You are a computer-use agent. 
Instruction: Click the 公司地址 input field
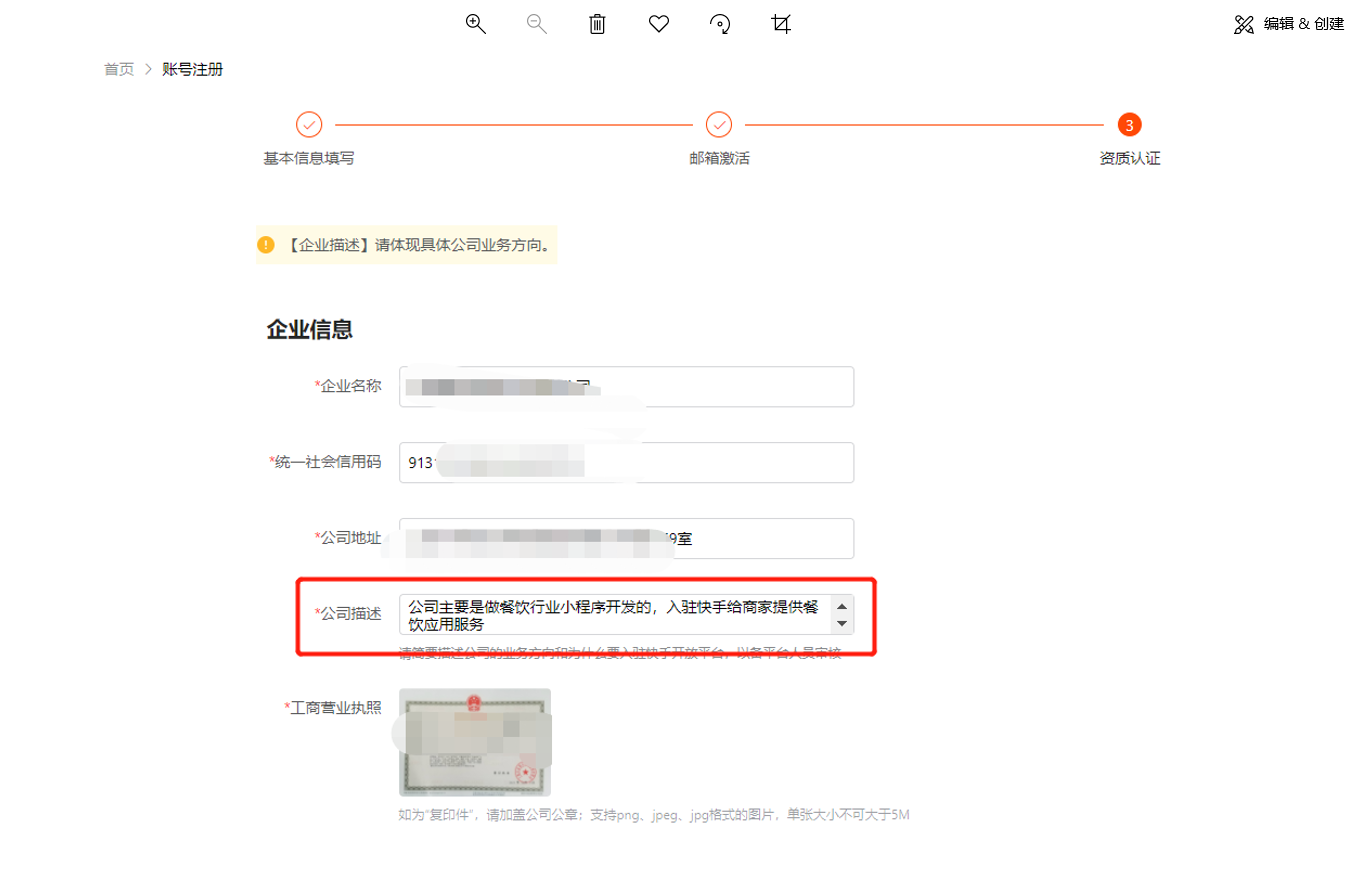pyautogui.click(x=626, y=539)
